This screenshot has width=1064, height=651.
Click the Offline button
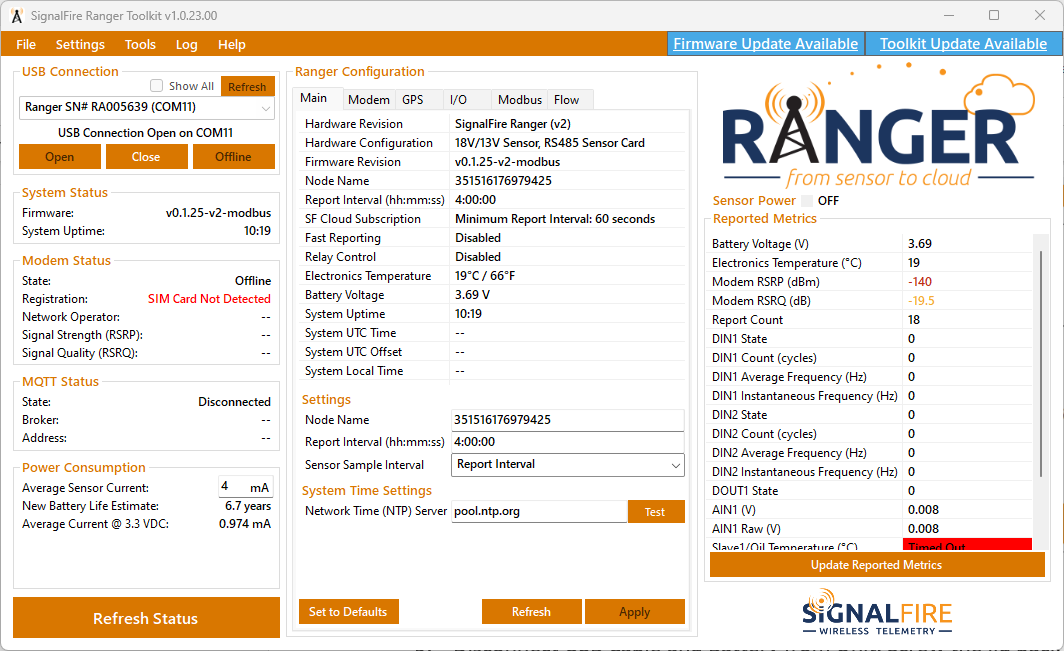point(233,157)
